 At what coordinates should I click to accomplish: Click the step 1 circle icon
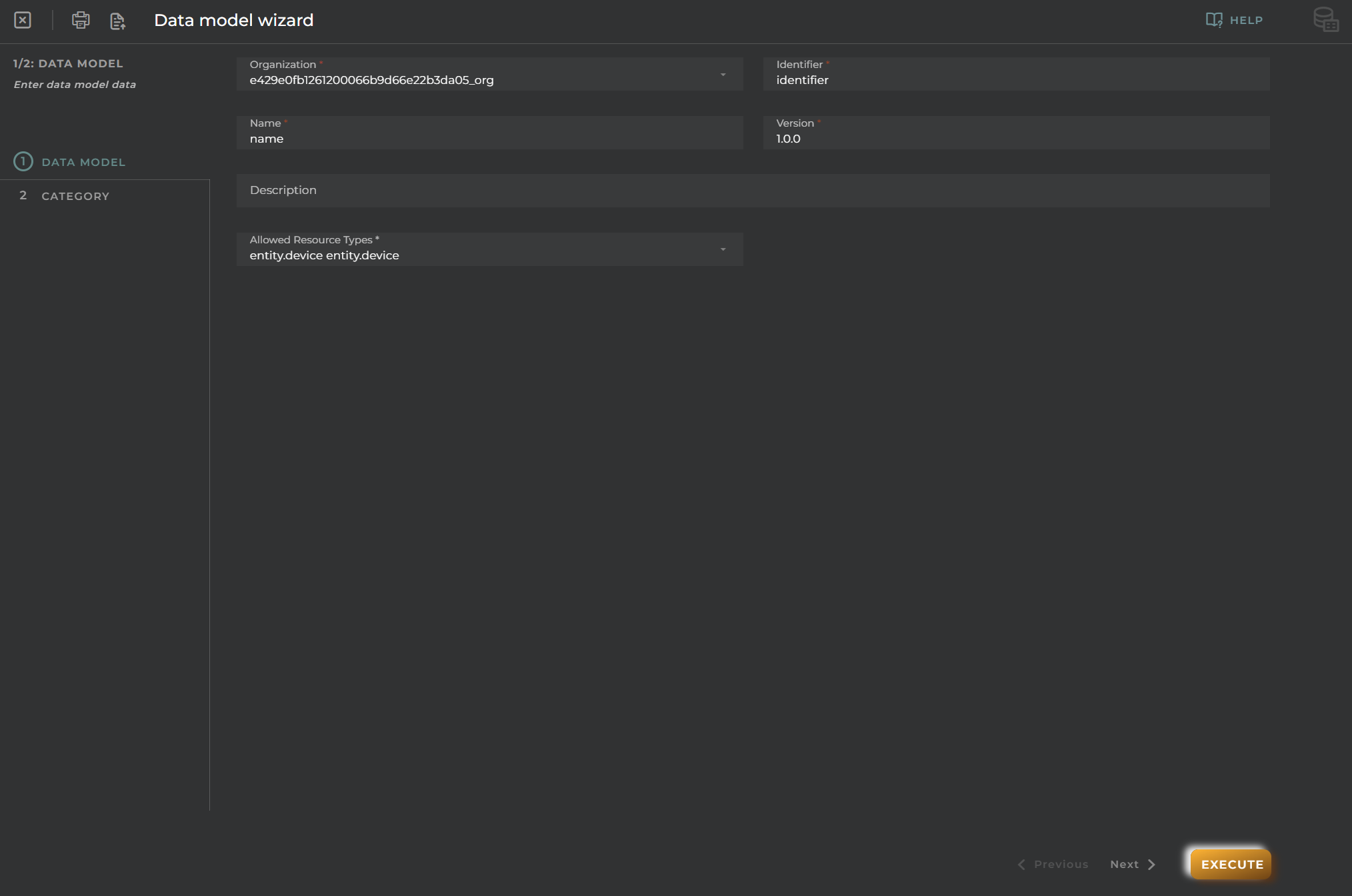point(23,161)
